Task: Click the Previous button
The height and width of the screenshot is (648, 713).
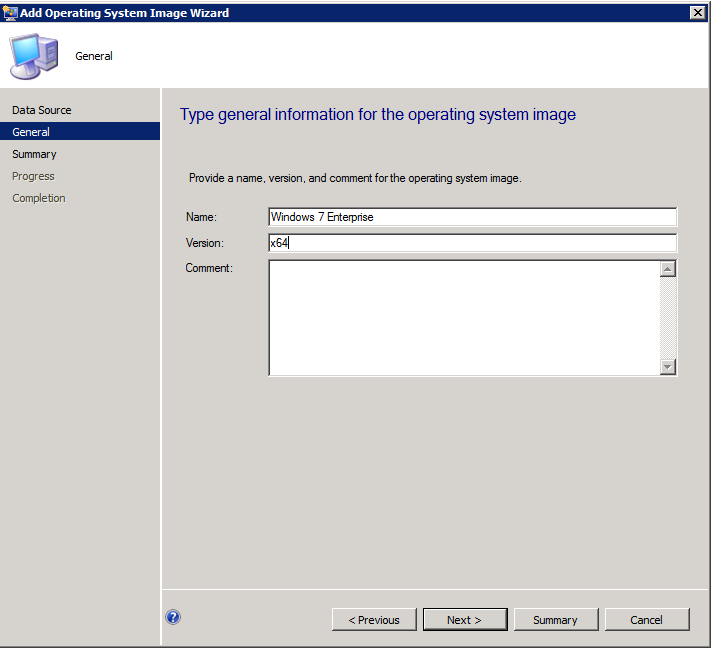Action: click(x=374, y=620)
